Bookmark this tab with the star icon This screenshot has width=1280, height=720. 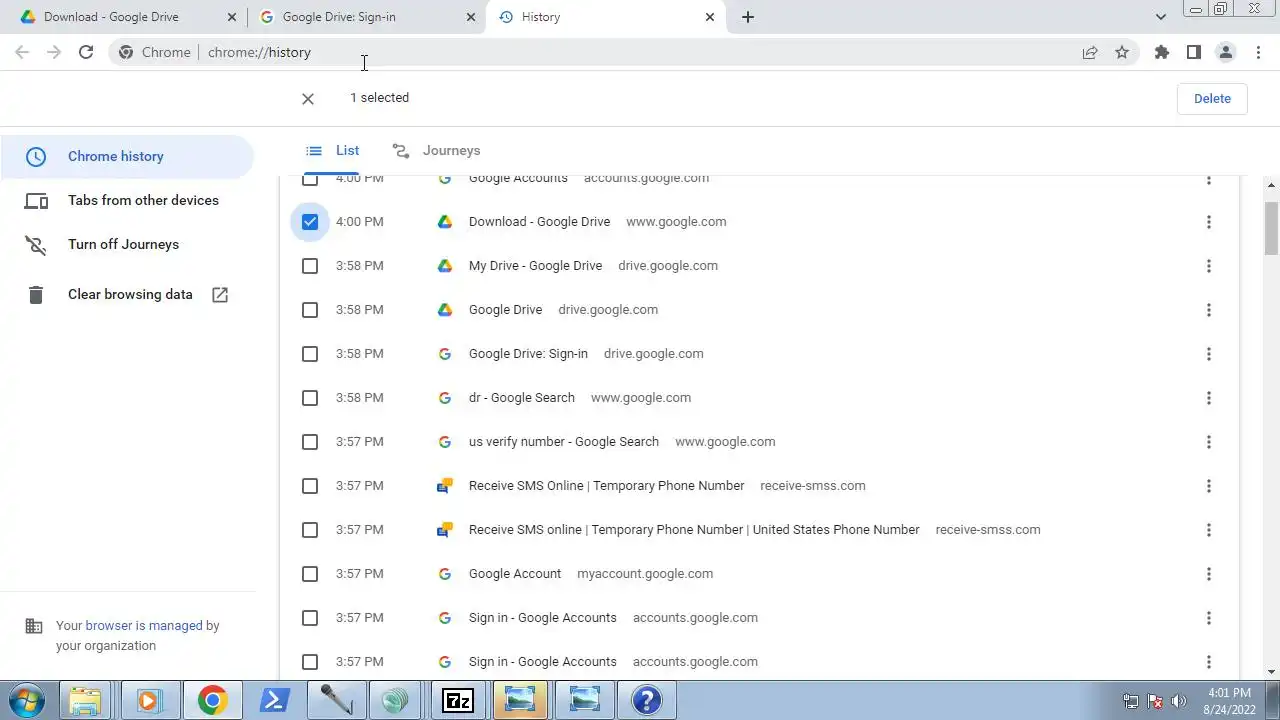tap(1122, 53)
